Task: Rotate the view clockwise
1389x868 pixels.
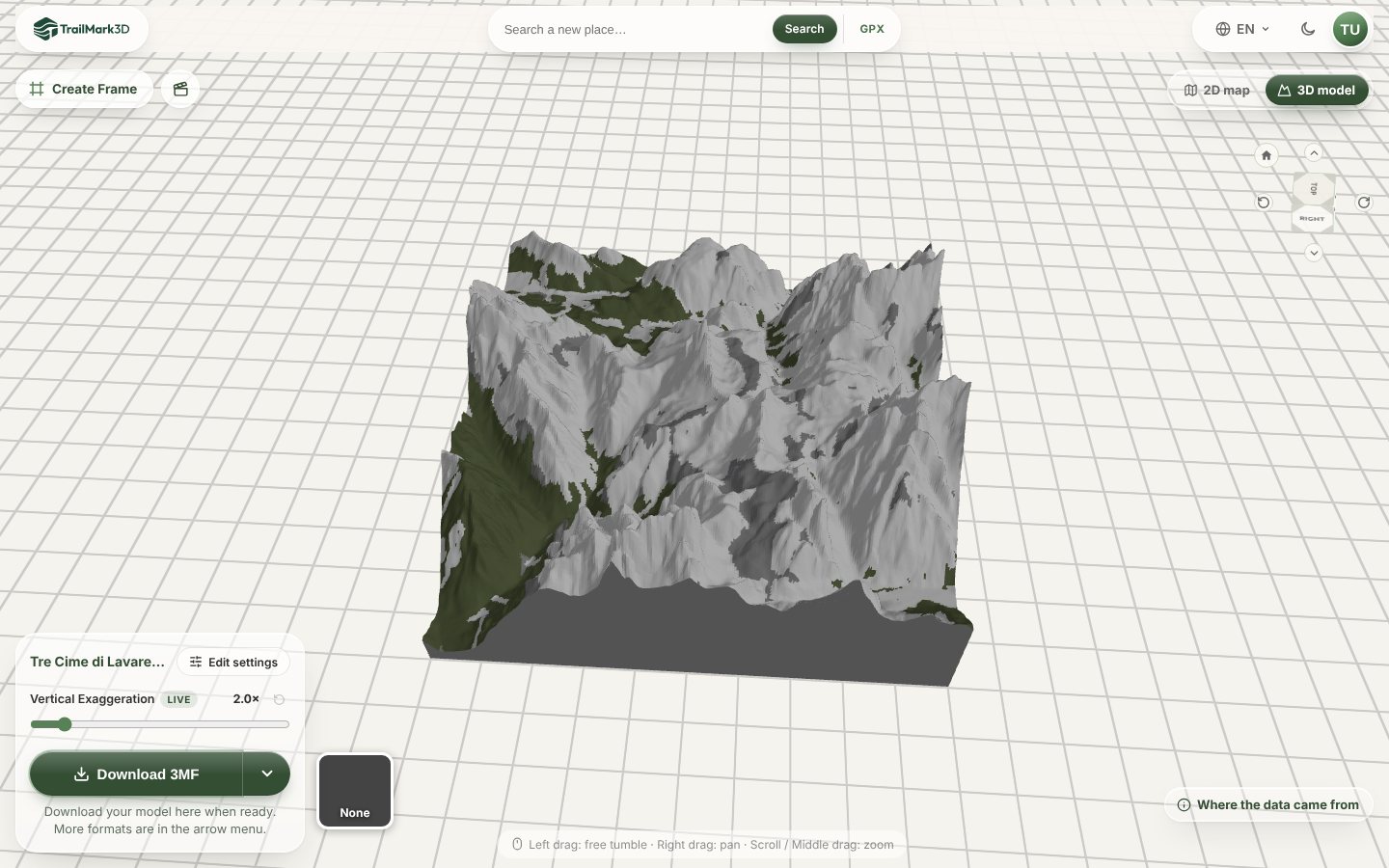Action: (x=1364, y=203)
